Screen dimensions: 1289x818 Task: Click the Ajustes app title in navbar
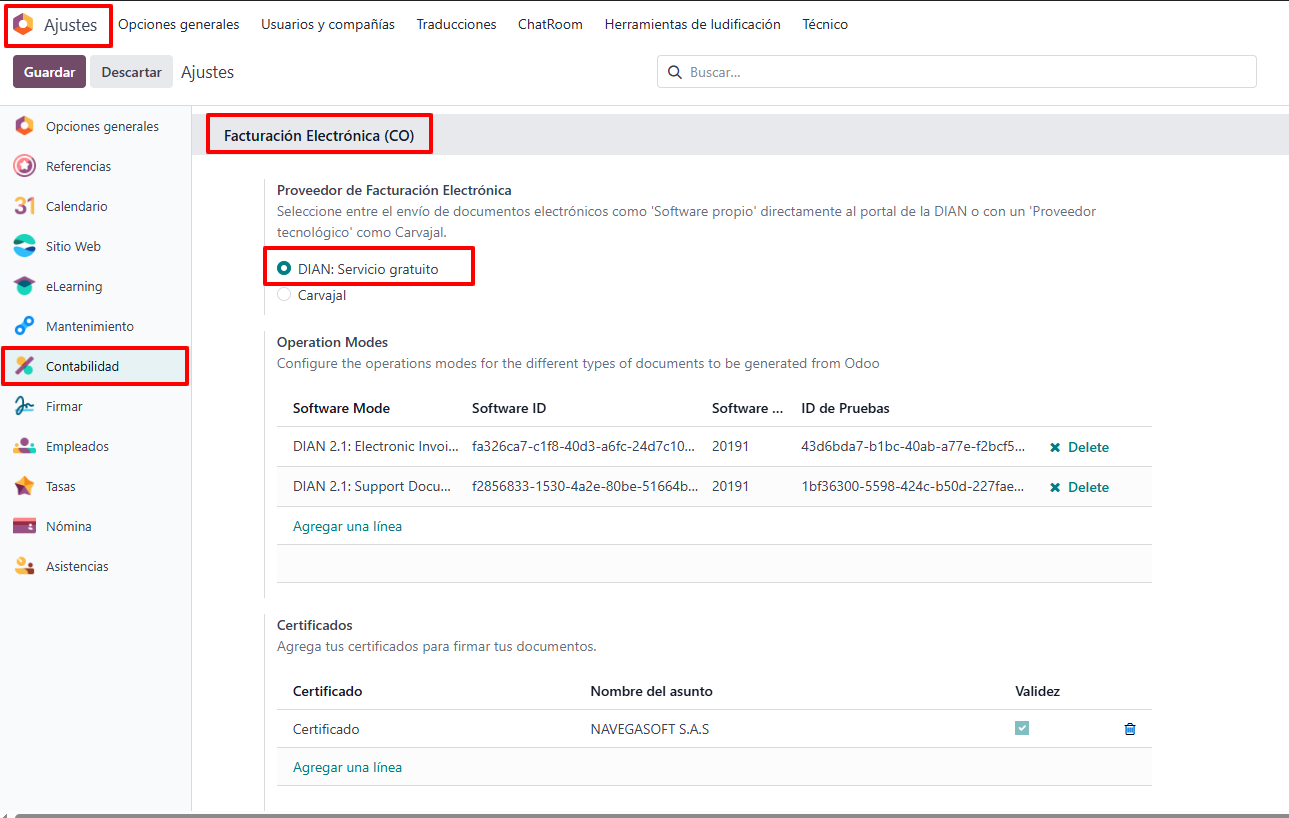(71, 25)
